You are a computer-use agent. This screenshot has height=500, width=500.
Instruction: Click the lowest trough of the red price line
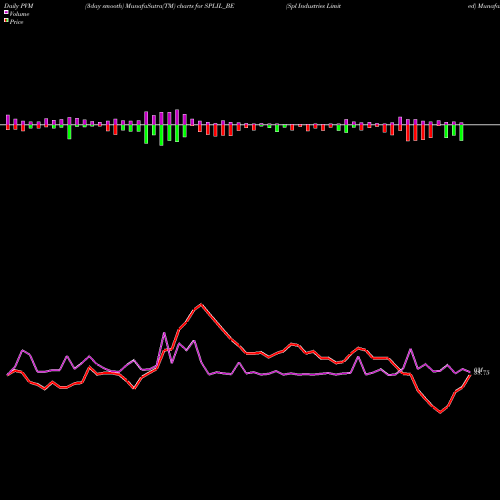click(440, 413)
